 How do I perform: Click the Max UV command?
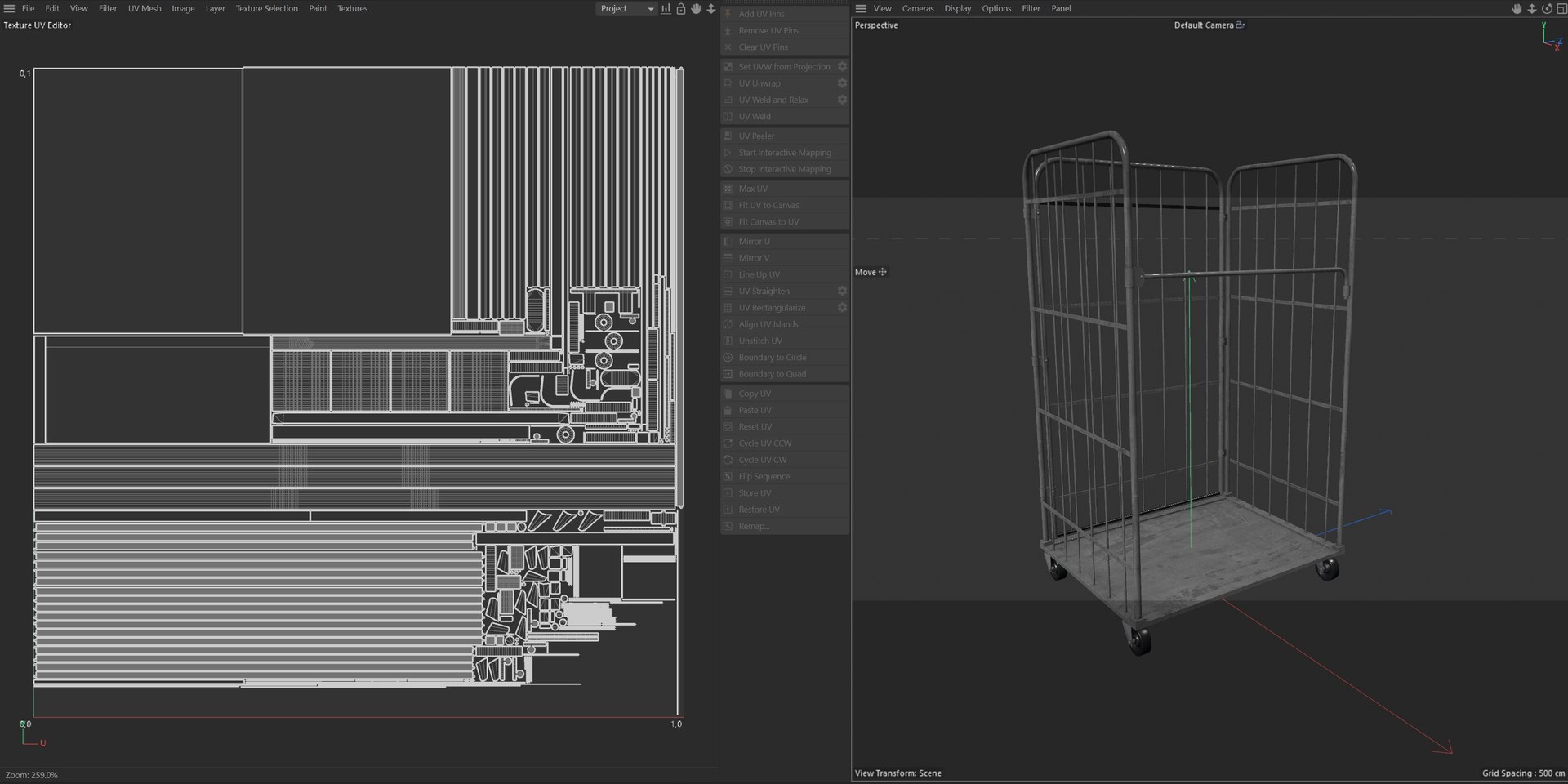click(x=785, y=189)
